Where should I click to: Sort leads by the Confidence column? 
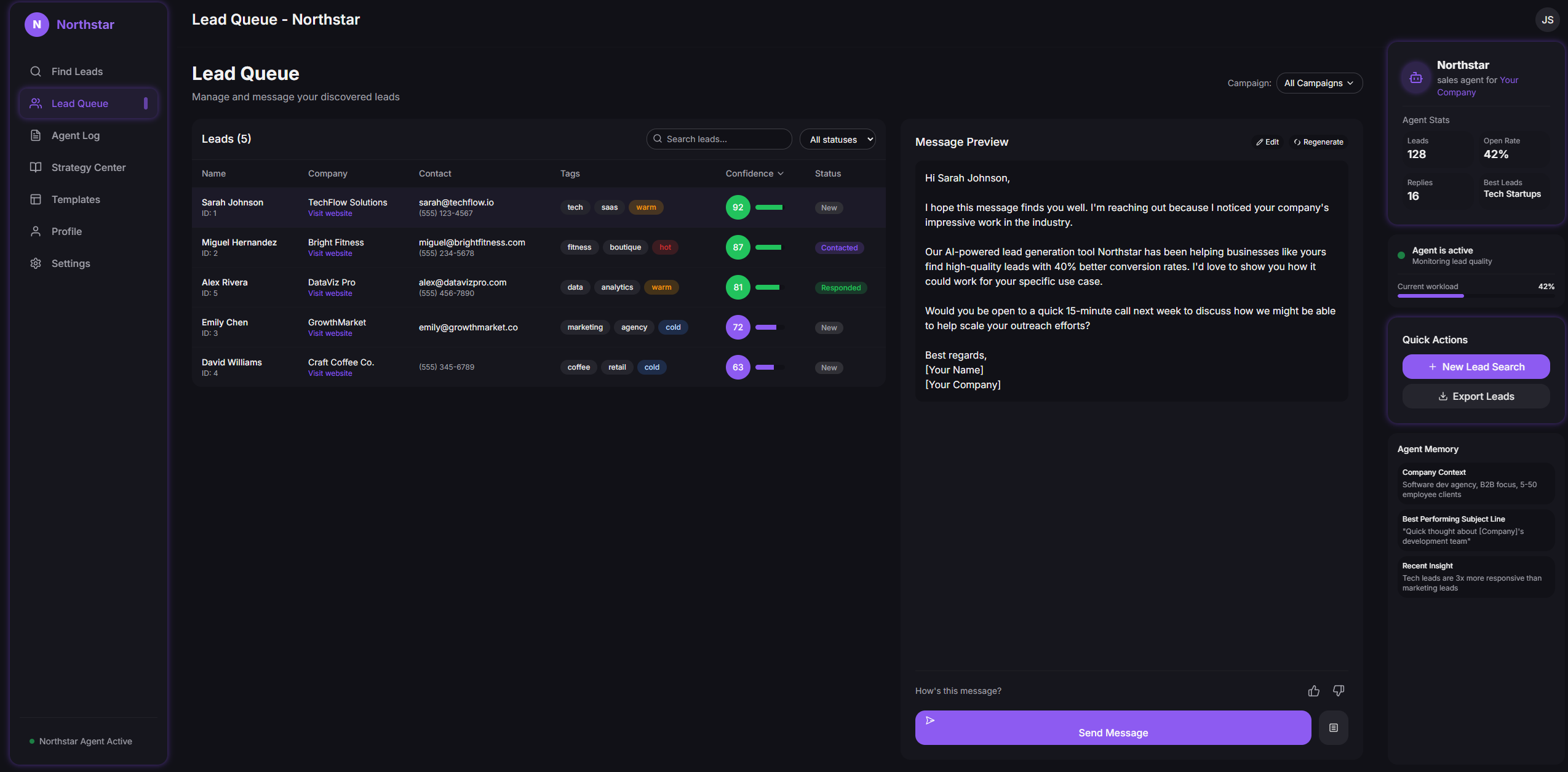pyautogui.click(x=754, y=173)
